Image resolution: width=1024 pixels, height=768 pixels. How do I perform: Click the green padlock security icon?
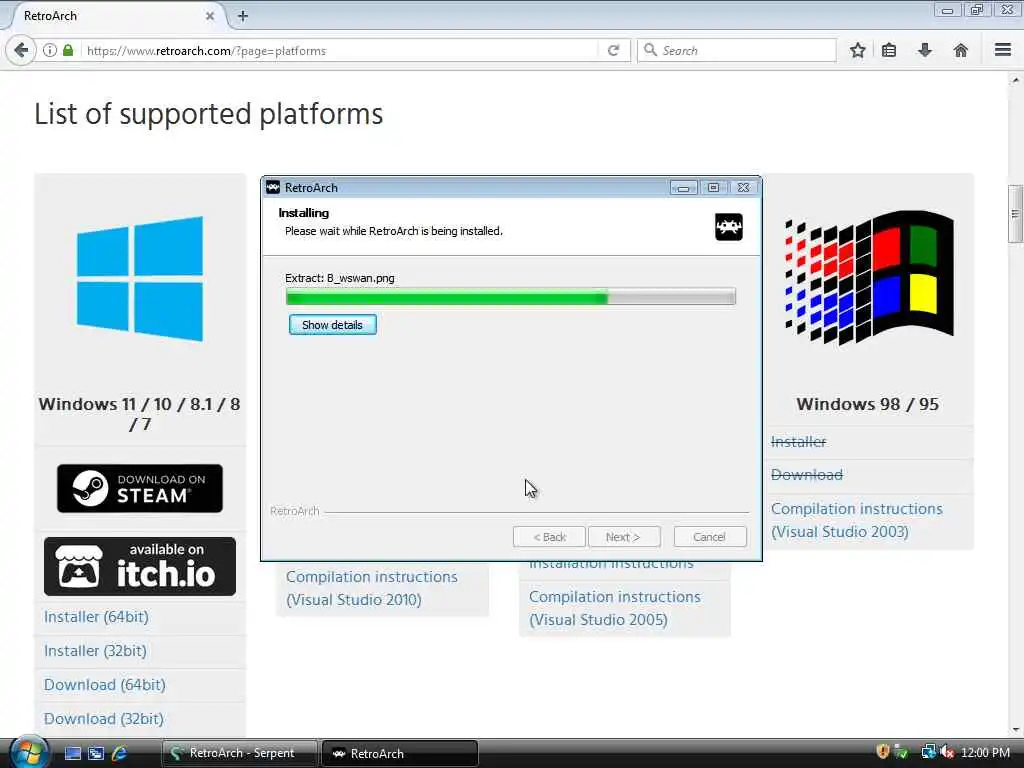click(68, 50)
